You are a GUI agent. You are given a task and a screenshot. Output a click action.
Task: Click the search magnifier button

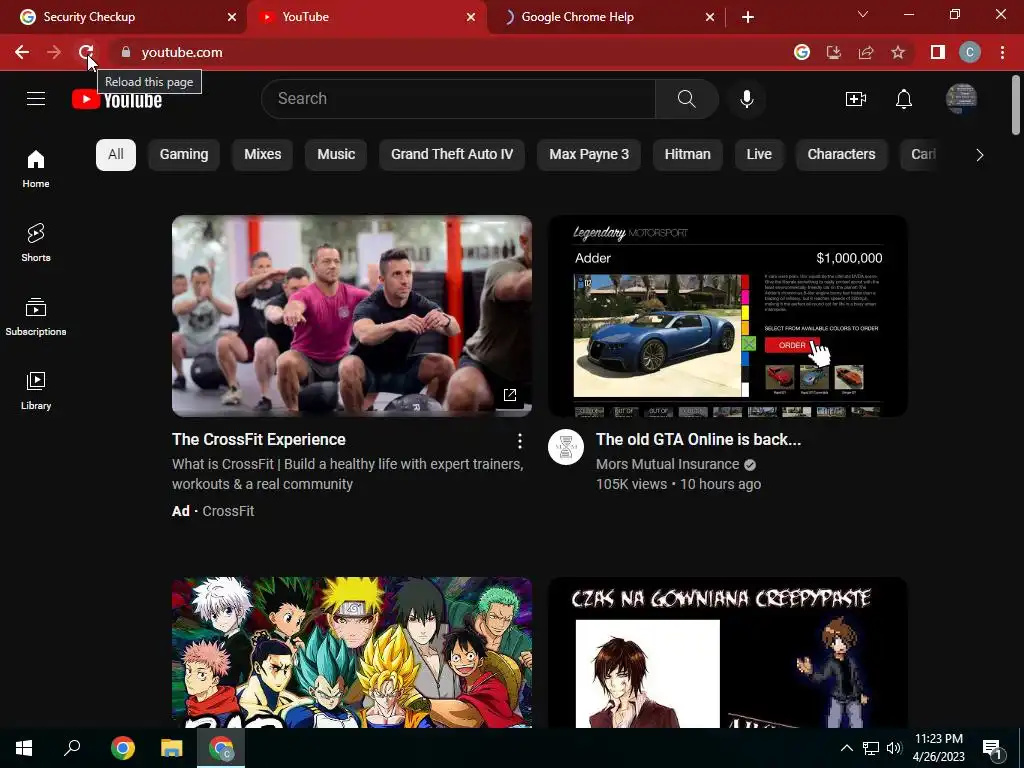tap(686, 99)
